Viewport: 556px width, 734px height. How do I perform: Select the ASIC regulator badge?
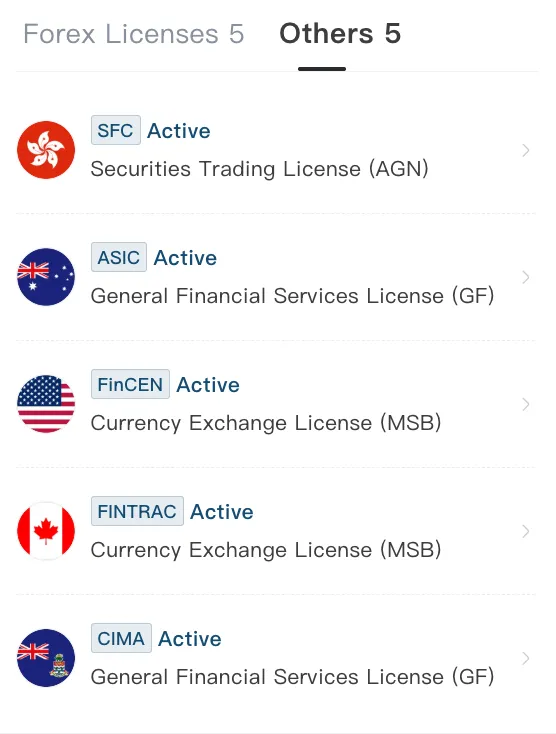click(x=119, y=257)
